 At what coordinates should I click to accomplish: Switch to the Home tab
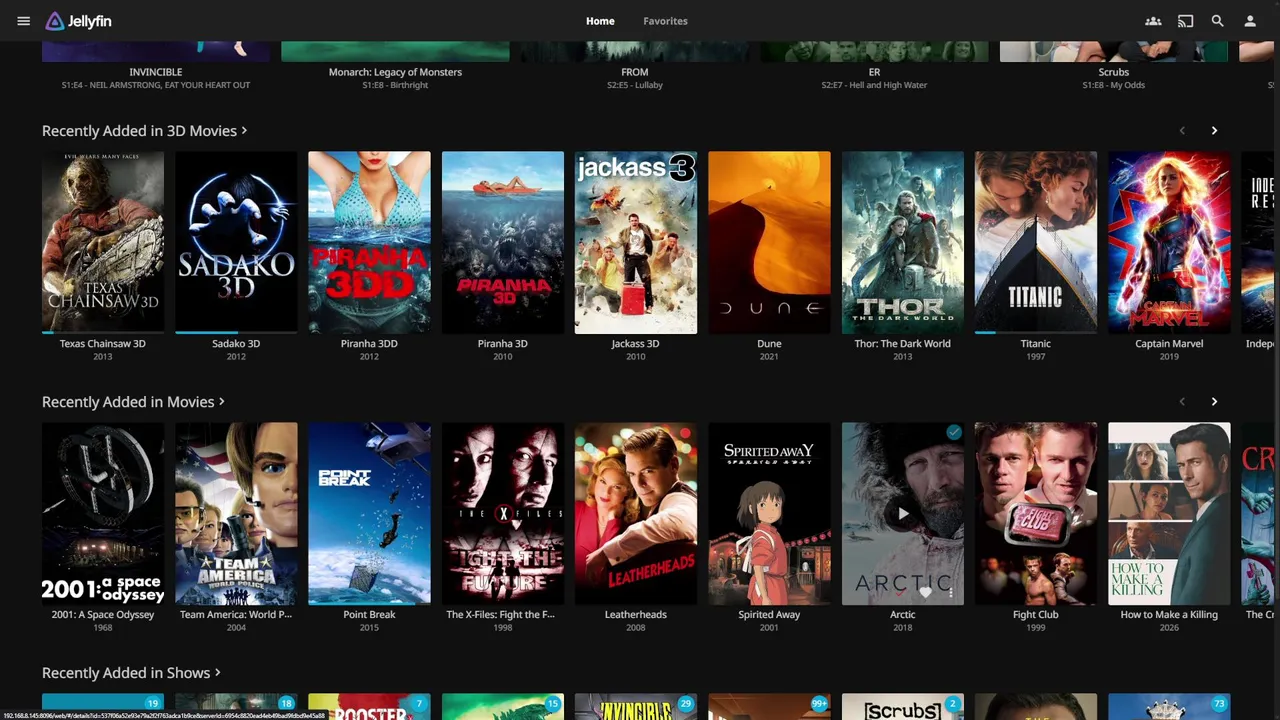[600, 21]
